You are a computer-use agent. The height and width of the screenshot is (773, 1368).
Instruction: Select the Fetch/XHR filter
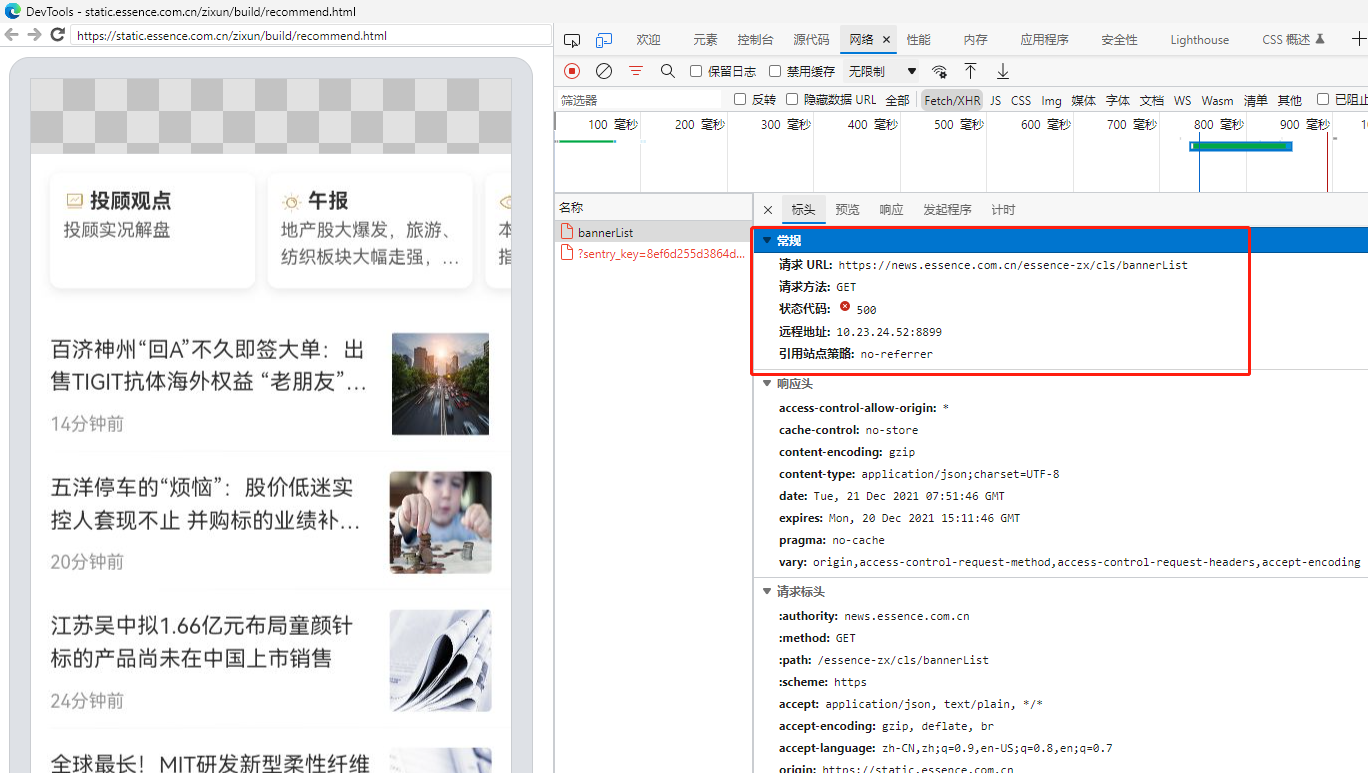pyautogui.click(x=952, y=100)
